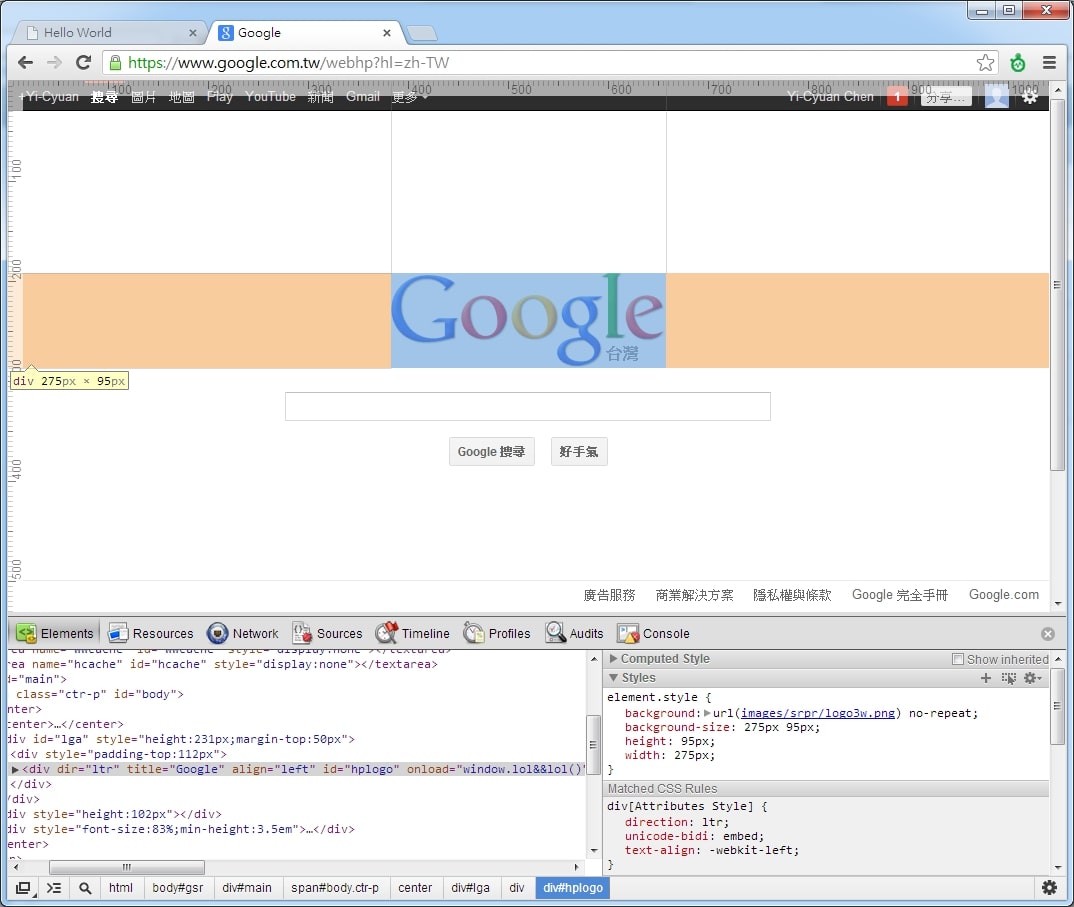Expand 更多 dropdown in top bar
Screen dimensions: 1074x907
[410, 97]
